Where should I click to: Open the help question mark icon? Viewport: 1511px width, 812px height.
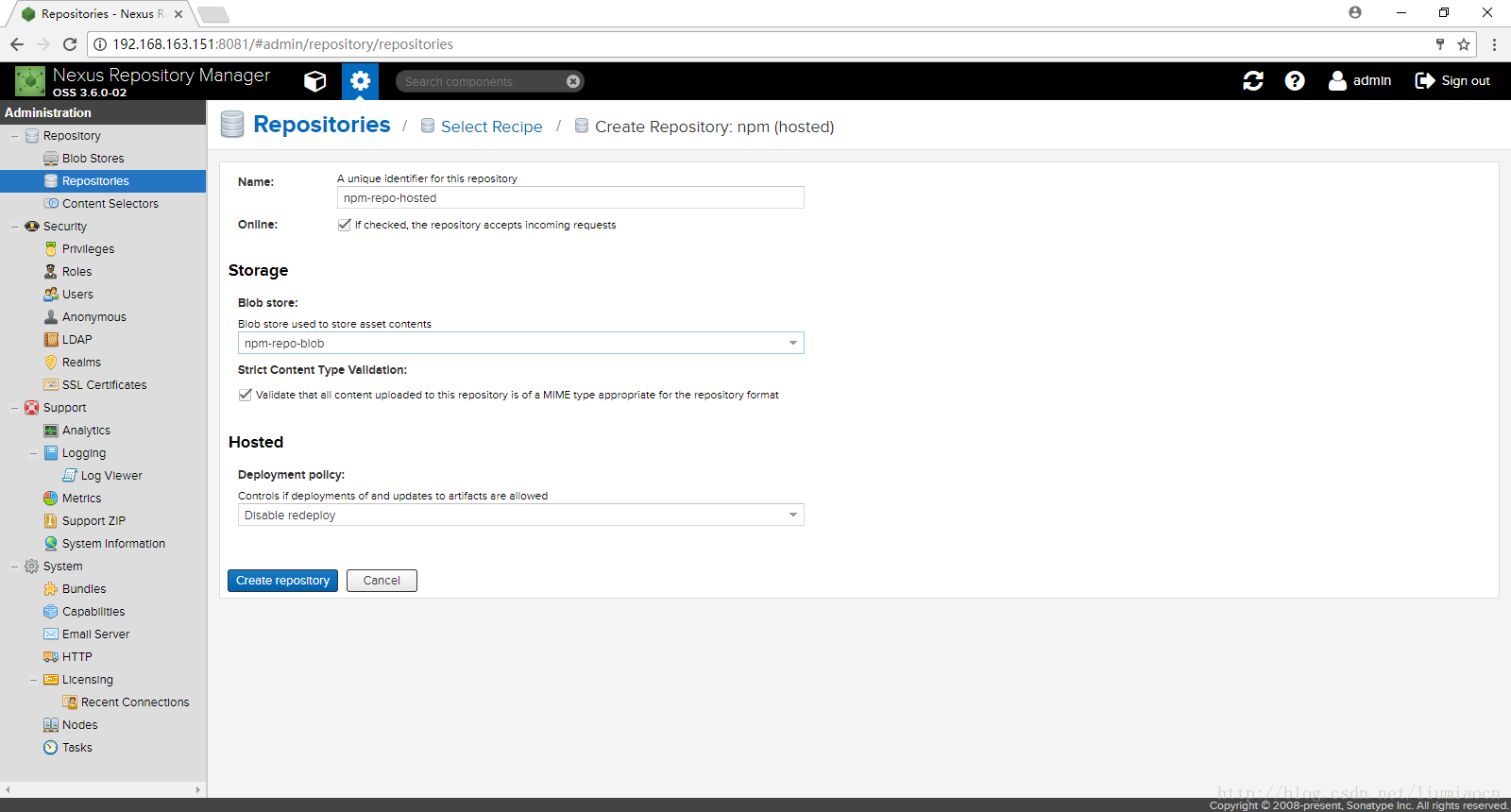point(1295,81)
